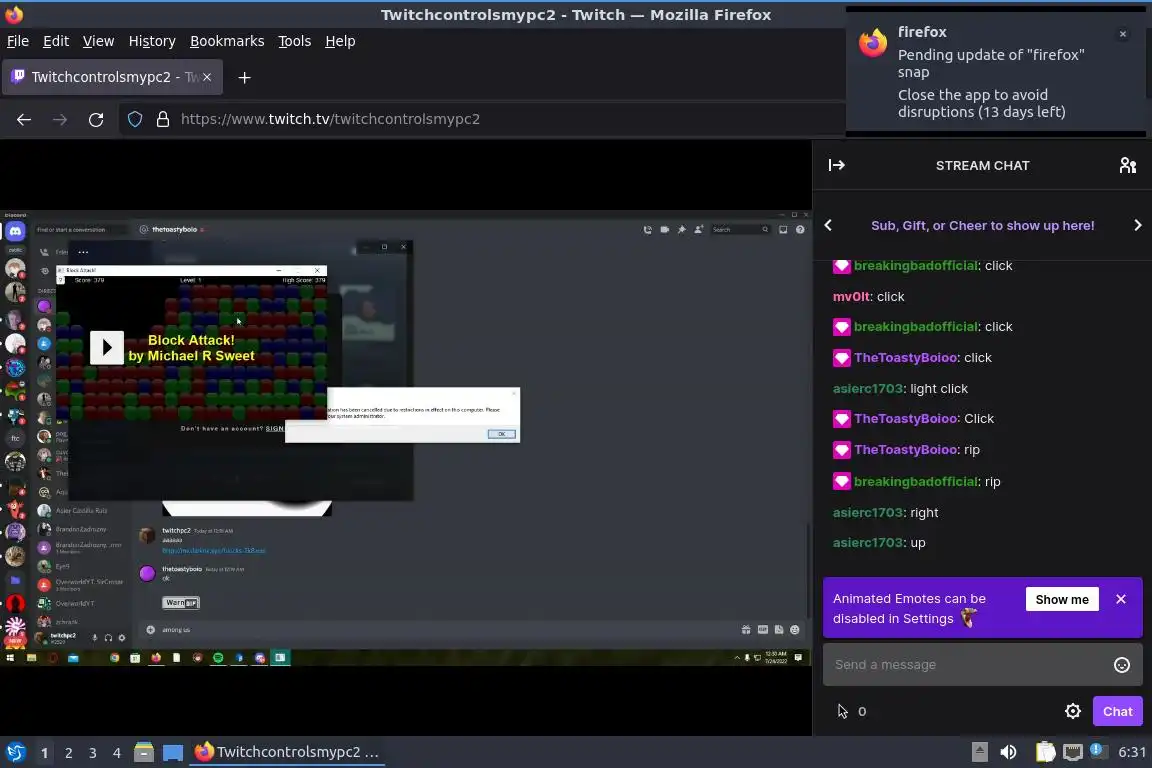
Task: Open tracking protection shield info
Action: pyautogui.click(x=135, y=119)
